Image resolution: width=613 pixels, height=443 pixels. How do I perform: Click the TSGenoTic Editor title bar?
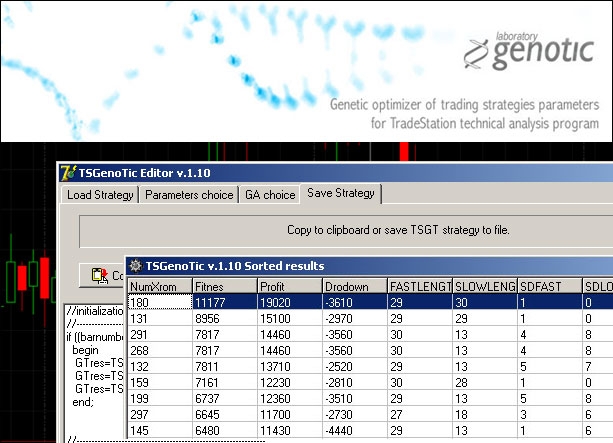click(336, 173)
